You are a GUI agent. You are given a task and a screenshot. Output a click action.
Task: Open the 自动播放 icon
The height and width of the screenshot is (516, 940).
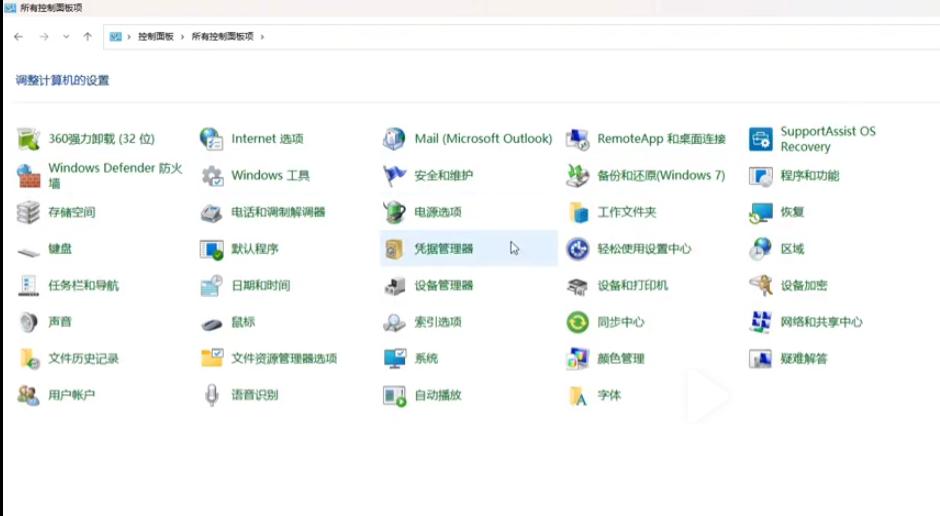[394, 395]
